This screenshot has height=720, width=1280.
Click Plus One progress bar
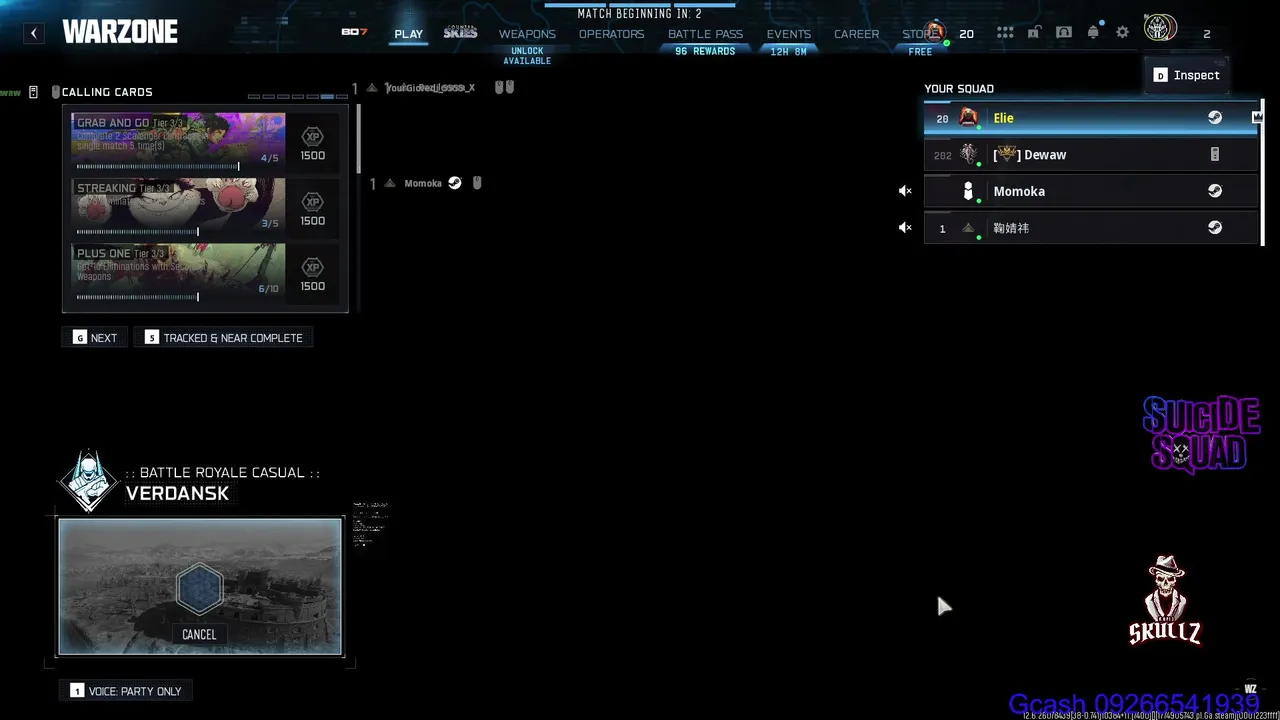pos(137,297)
